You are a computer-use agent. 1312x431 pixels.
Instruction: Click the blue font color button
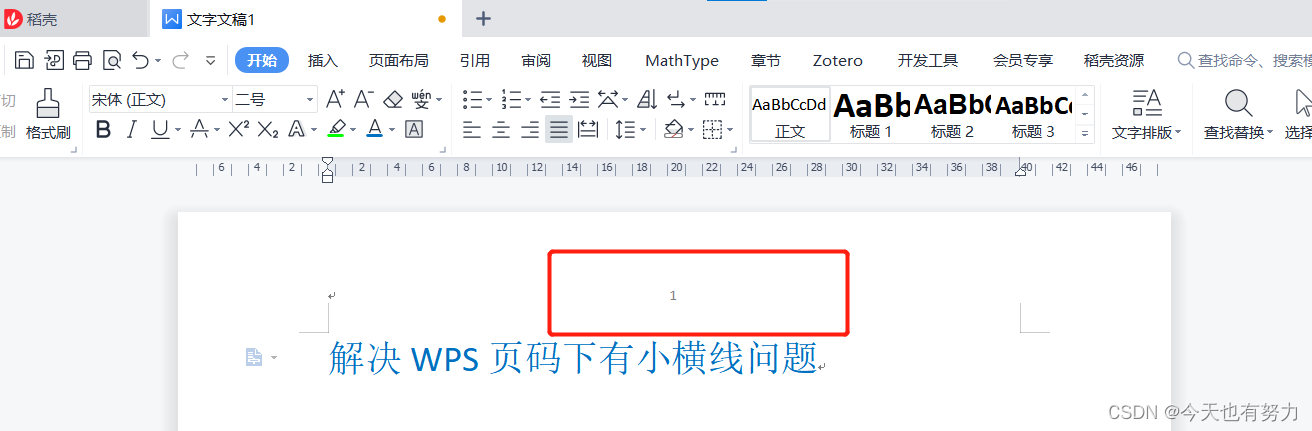(x=375, y=129)
